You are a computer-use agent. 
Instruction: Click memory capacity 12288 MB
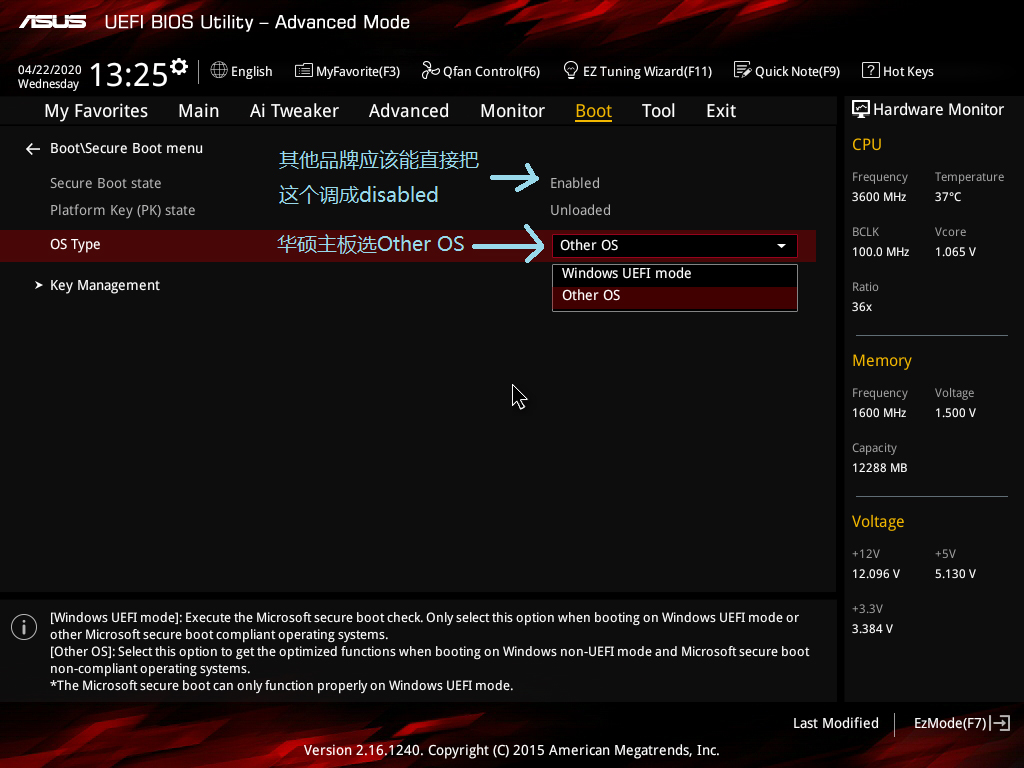[x=880, y=468]
